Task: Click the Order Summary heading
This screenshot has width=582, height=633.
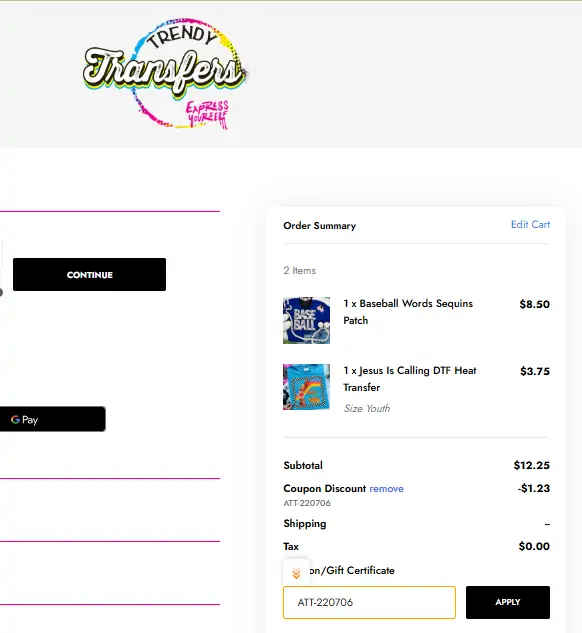Action: click(x=320, y=226)
